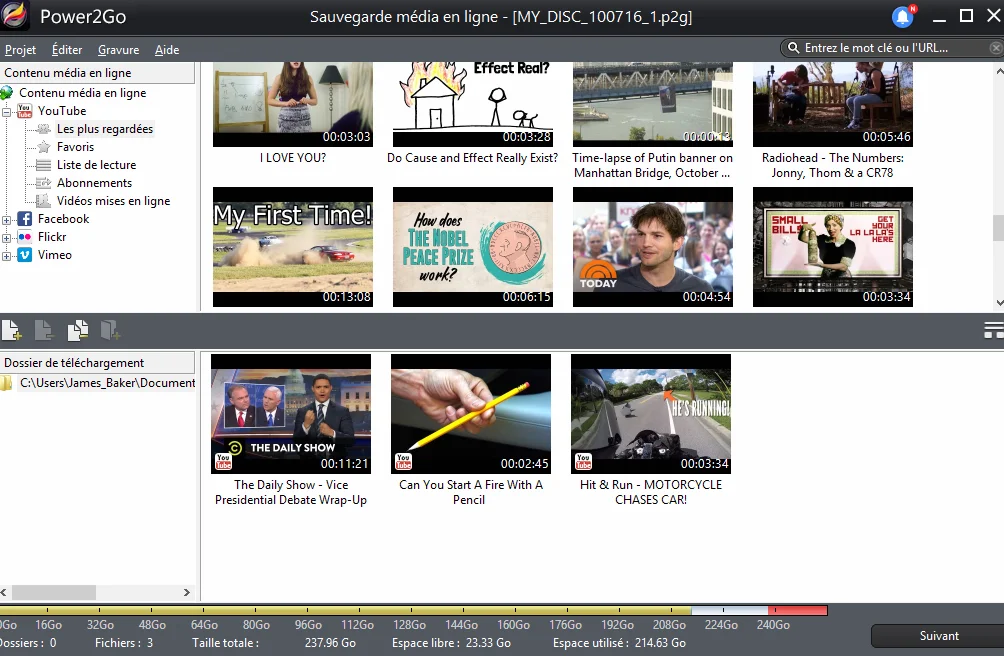
Task: Collapse the YouTube tree node
Action: (6, 112)
